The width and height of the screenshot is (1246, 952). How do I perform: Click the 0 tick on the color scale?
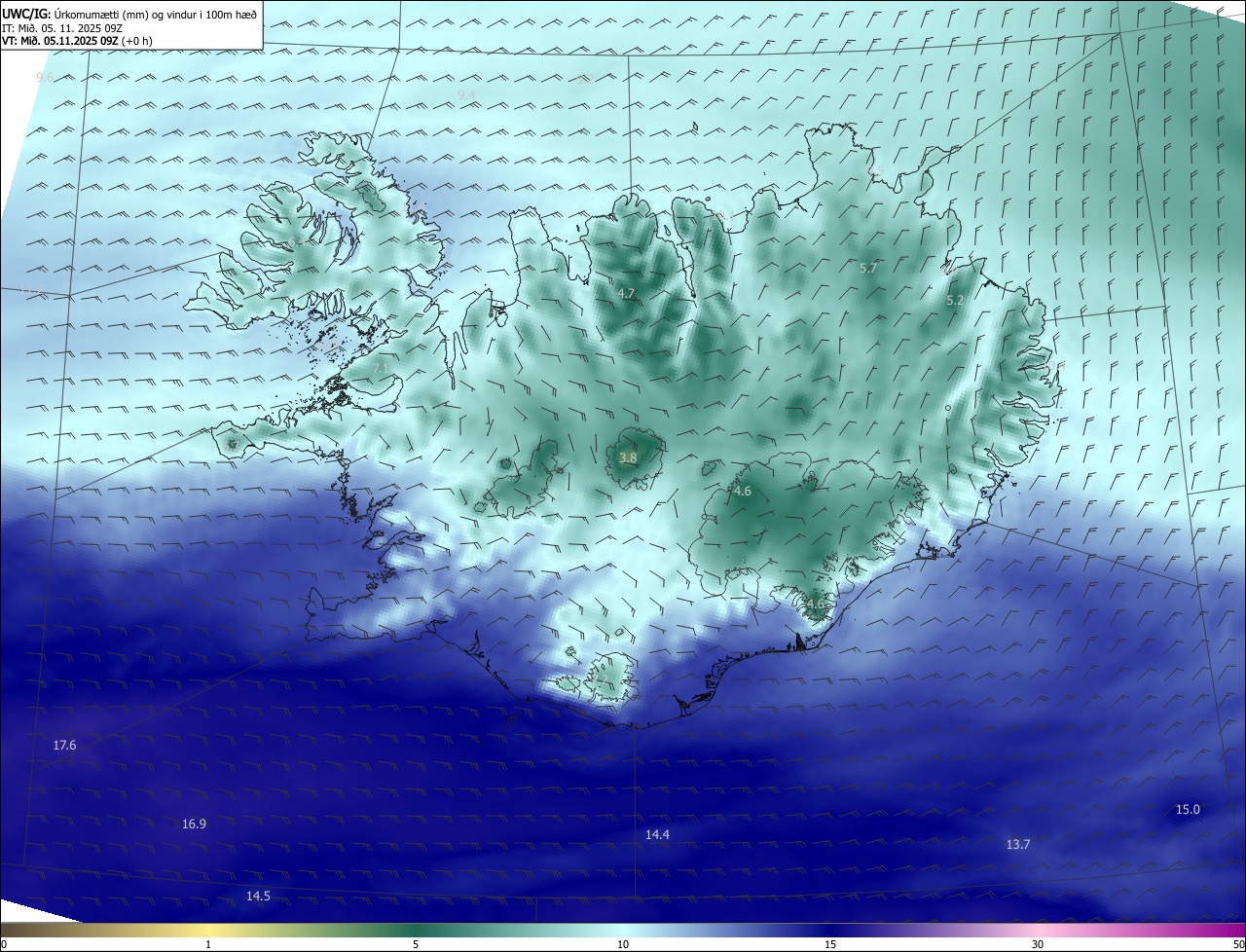[x=4, y=944]
